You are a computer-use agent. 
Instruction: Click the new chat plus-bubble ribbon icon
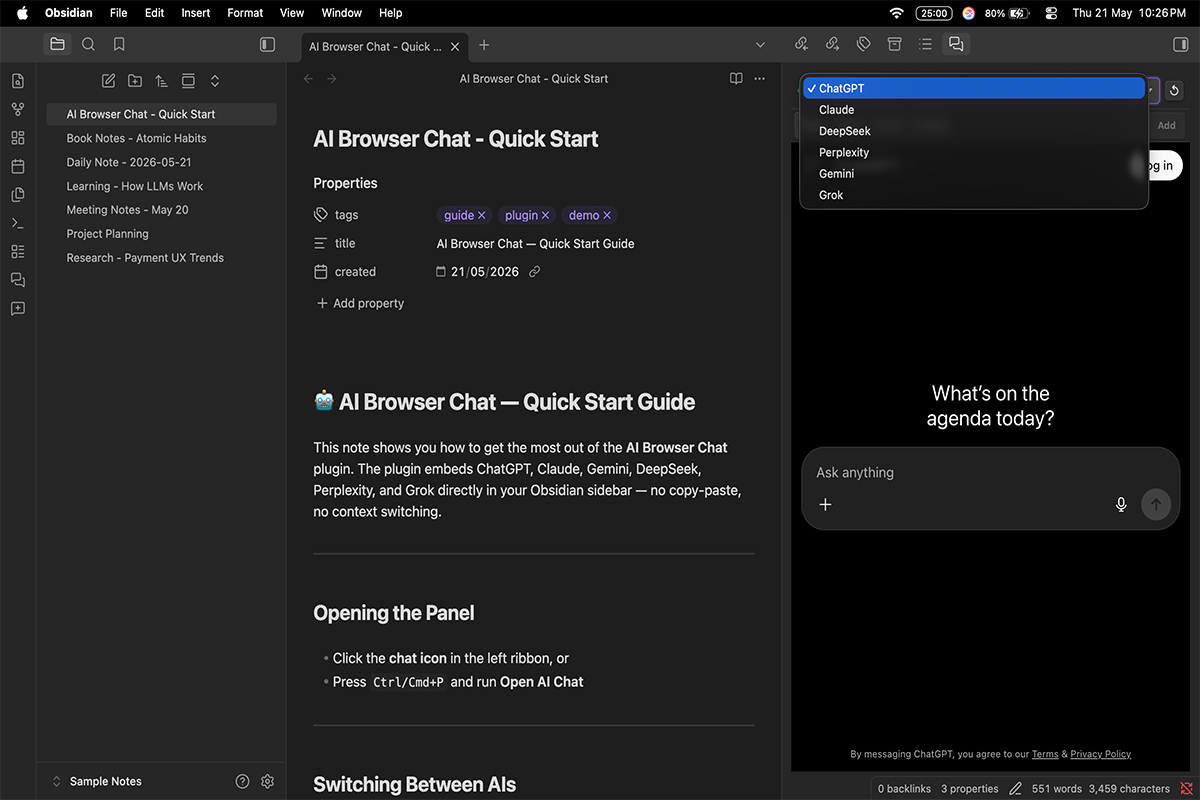point(18,309)
